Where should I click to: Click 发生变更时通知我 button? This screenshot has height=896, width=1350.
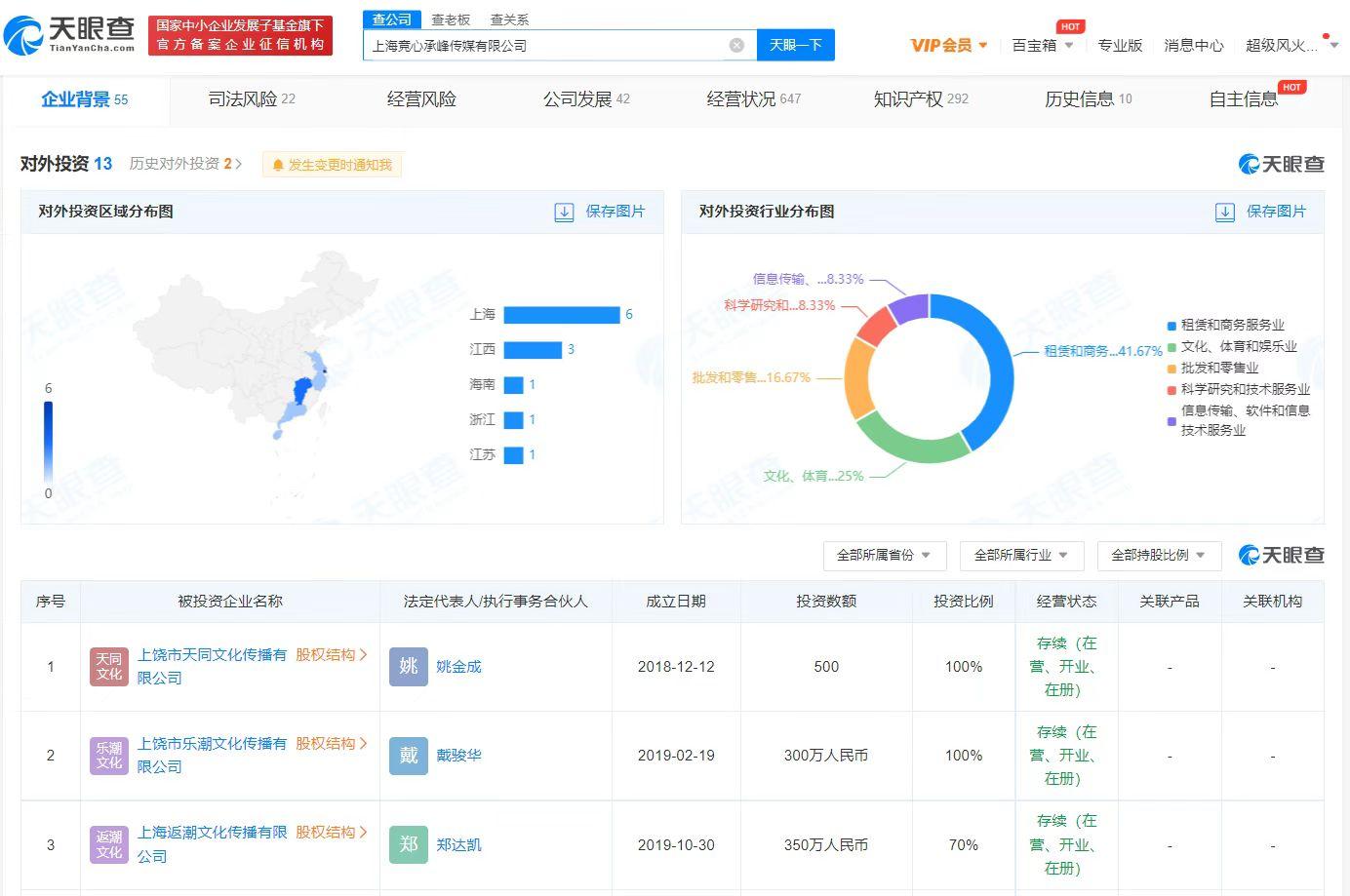pyautogui.click(x=332, y=166)
